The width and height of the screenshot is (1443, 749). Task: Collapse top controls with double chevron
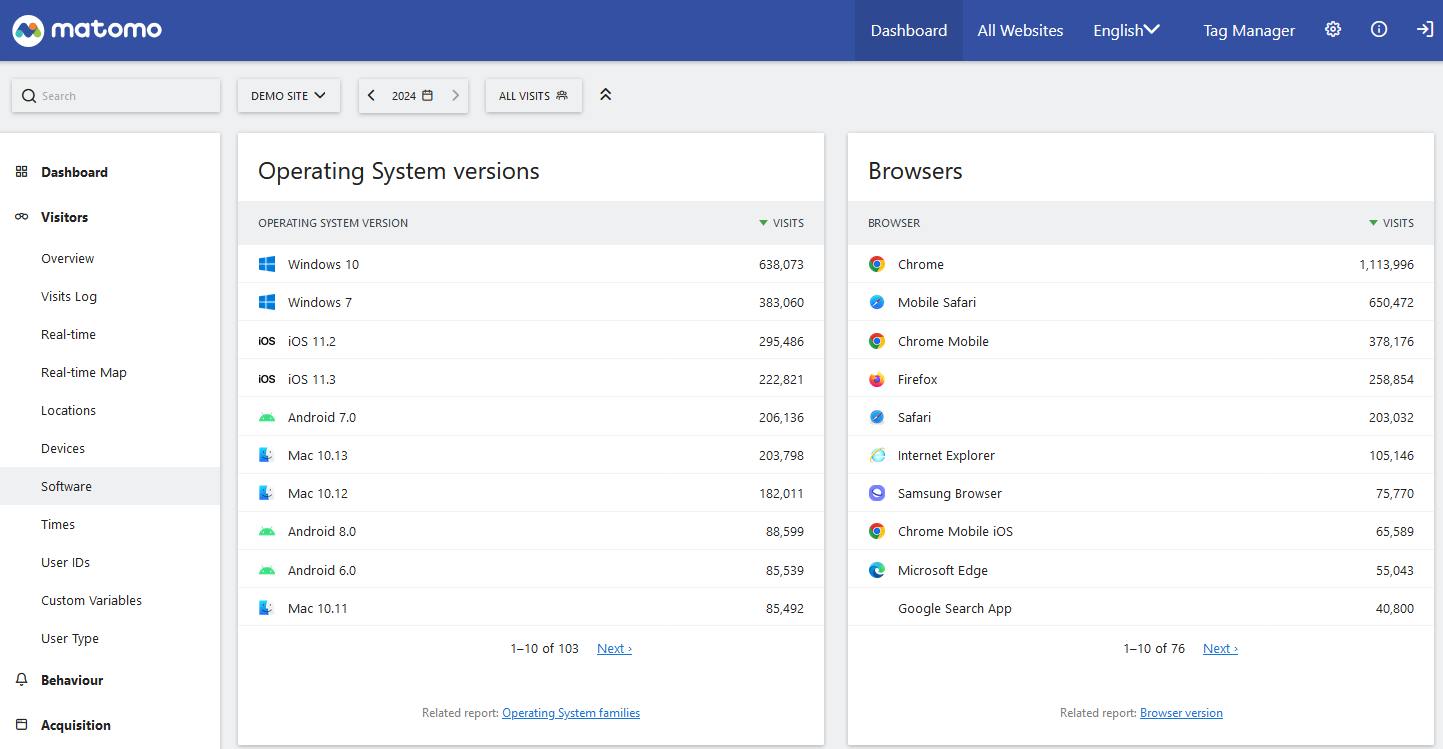click(x=605, y=95)
